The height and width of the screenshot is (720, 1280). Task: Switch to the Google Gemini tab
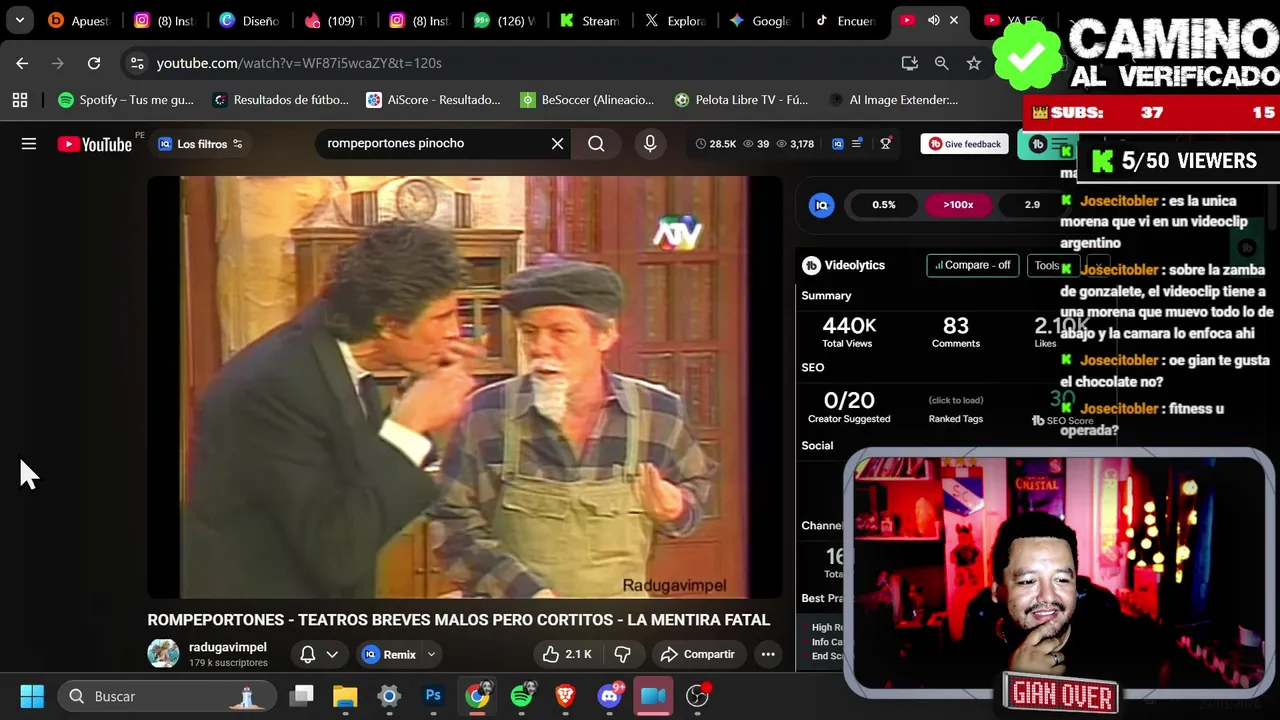coord(762,20)
